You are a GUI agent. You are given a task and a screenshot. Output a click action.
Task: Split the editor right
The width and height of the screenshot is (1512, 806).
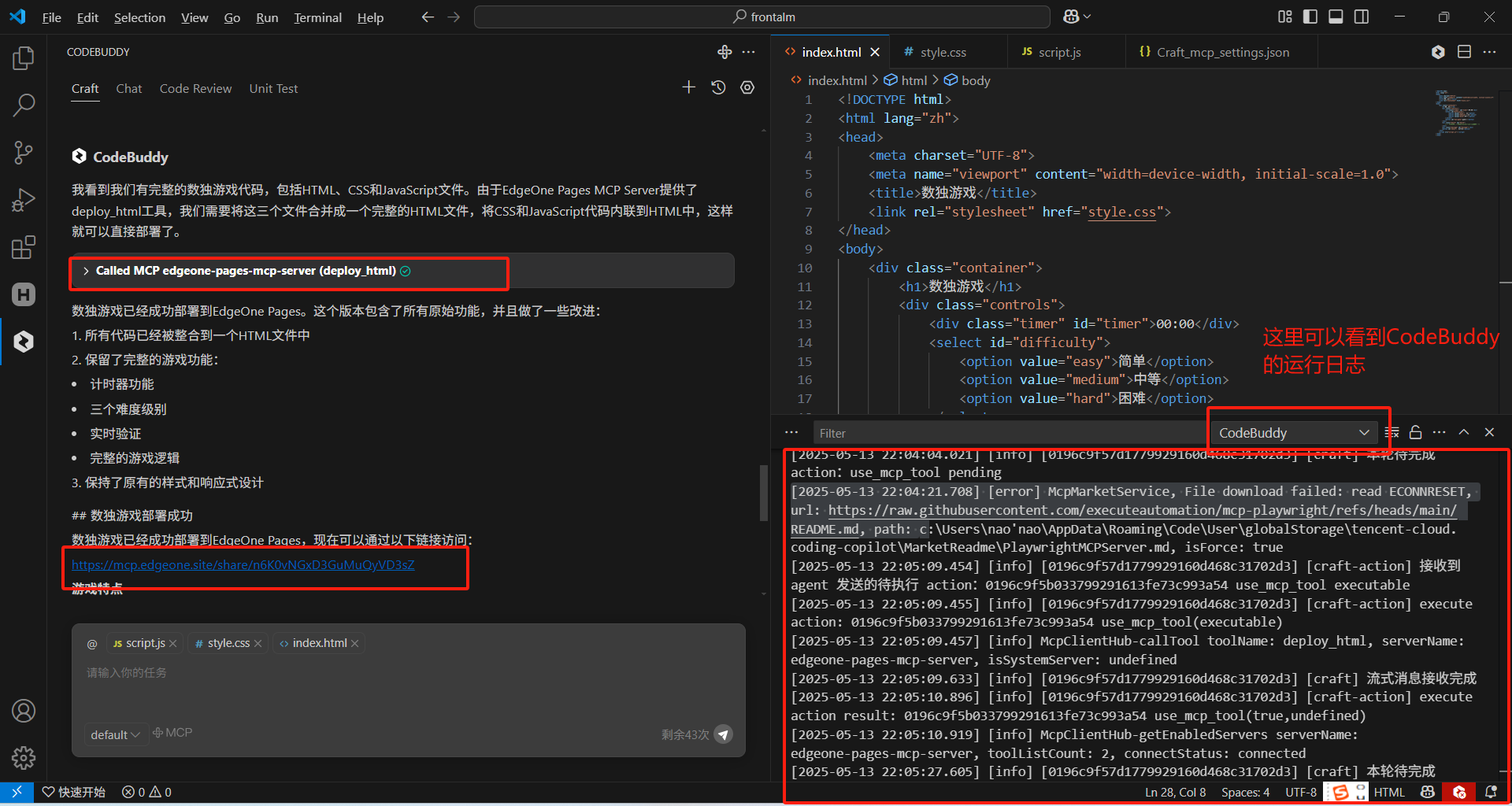coord(1464,52)
